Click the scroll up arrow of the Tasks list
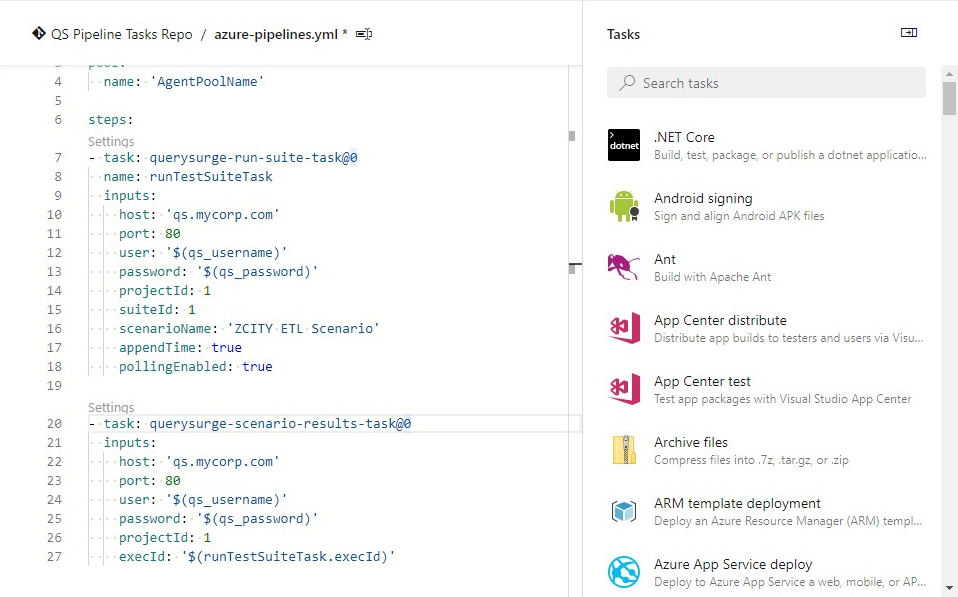958x597 pixels. coord(949,73)
